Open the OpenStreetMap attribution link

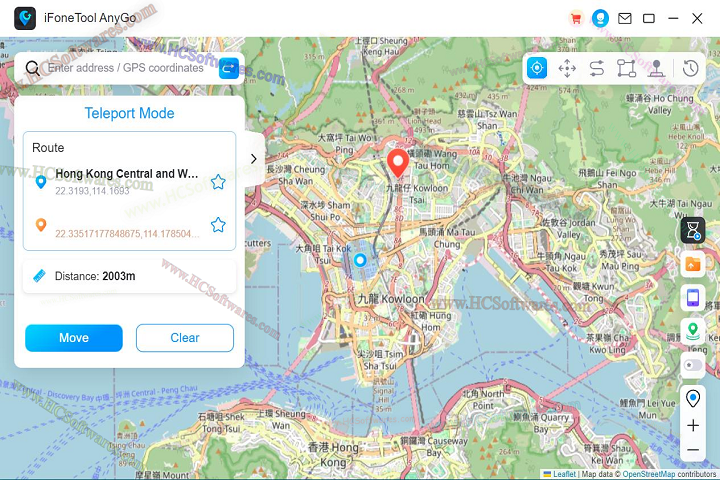coord(647,474)
